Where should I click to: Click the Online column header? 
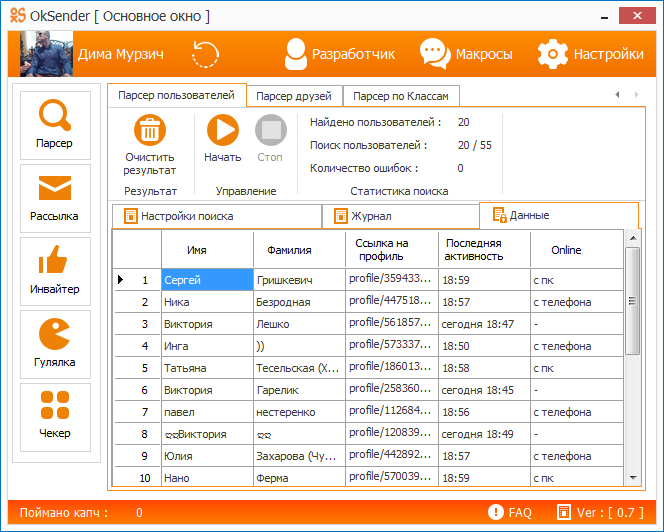click(x=577, y=249)
